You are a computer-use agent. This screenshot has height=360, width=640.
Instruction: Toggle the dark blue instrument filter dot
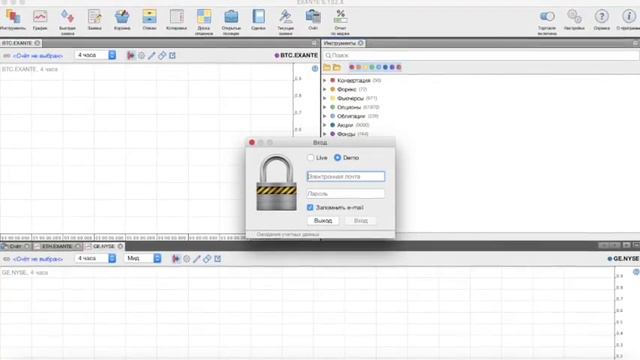385,67
